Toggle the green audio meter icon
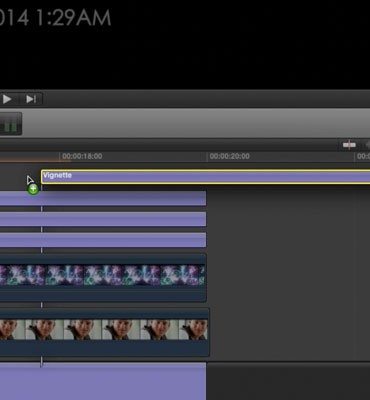 10,124
